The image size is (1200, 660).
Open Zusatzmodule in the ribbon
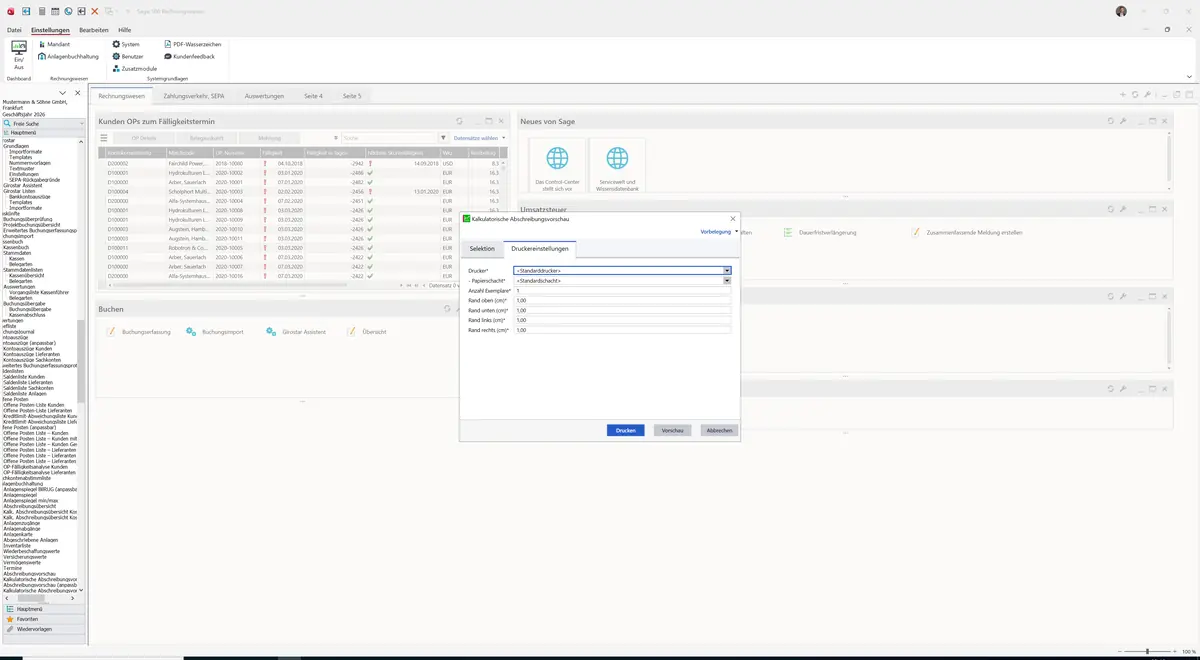[134, 68]
